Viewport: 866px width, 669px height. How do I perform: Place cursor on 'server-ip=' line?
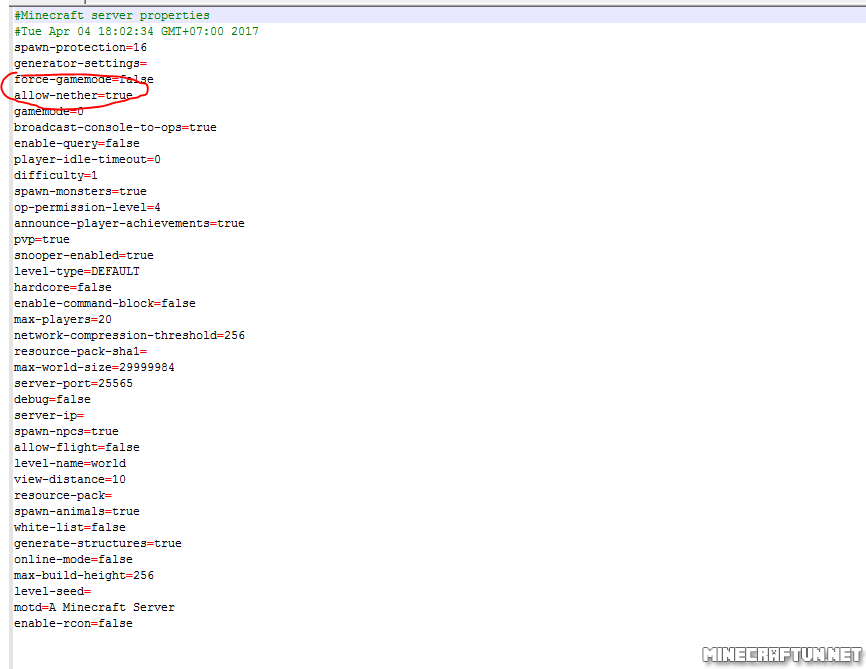pos(49,416)
